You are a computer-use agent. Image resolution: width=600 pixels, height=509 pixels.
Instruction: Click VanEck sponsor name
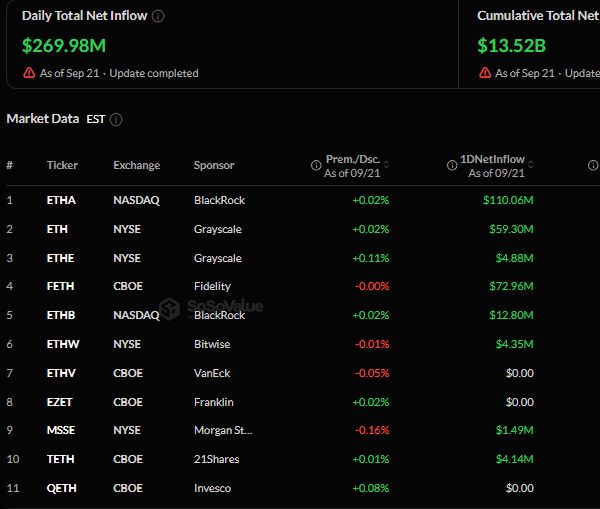click(x=212, y=373)
